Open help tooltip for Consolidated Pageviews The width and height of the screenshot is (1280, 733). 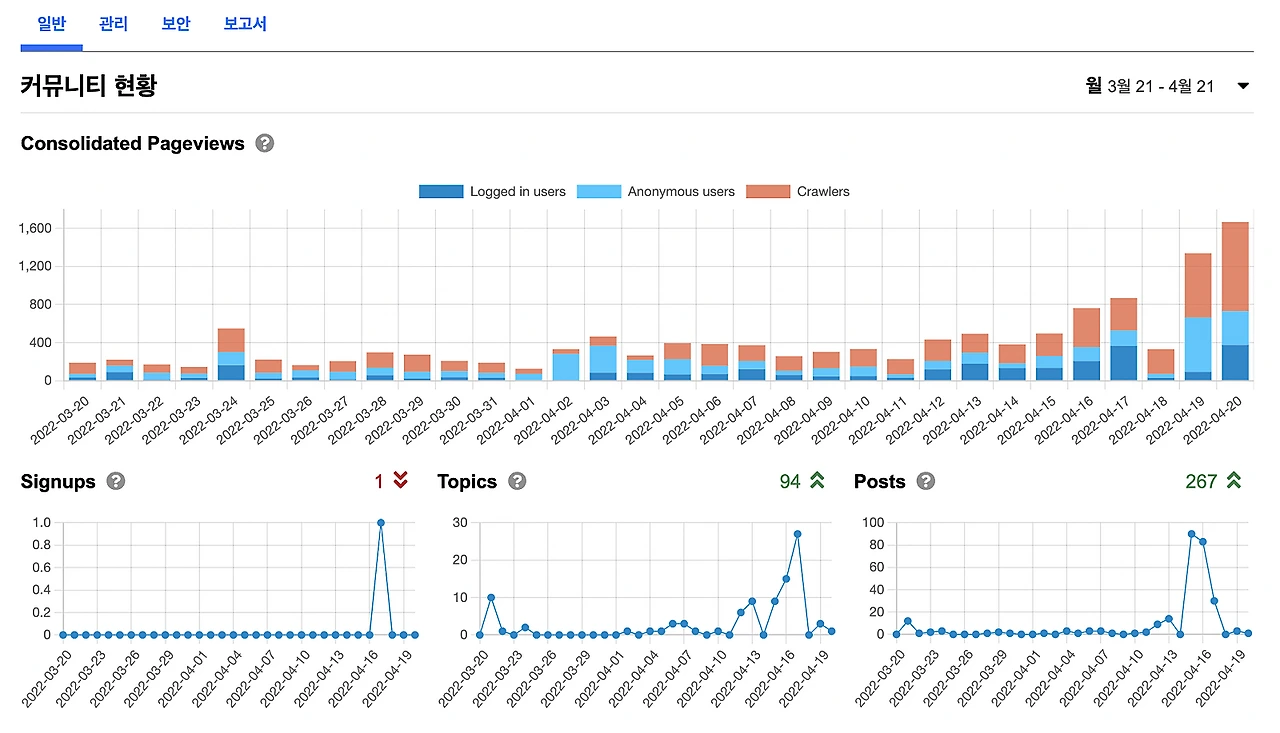coord(264,143)
